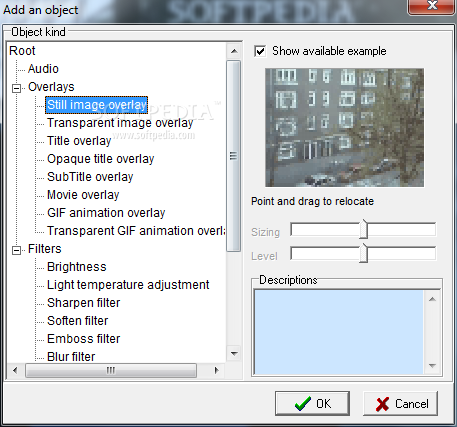Viewport: 457px width, 427px height.
Task: Click the Sizing slider thumb
Action: point(364,229)
